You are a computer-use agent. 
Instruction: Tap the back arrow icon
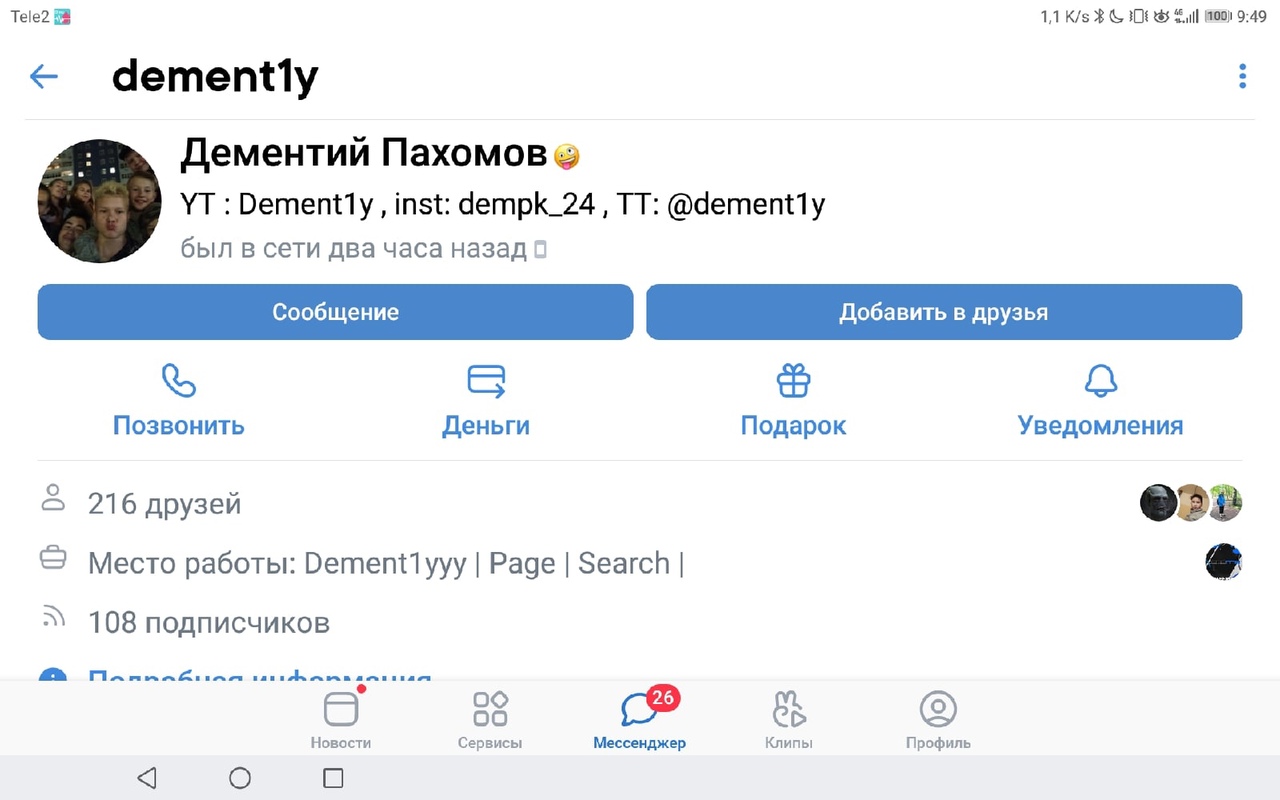click(x=44, y=76)
